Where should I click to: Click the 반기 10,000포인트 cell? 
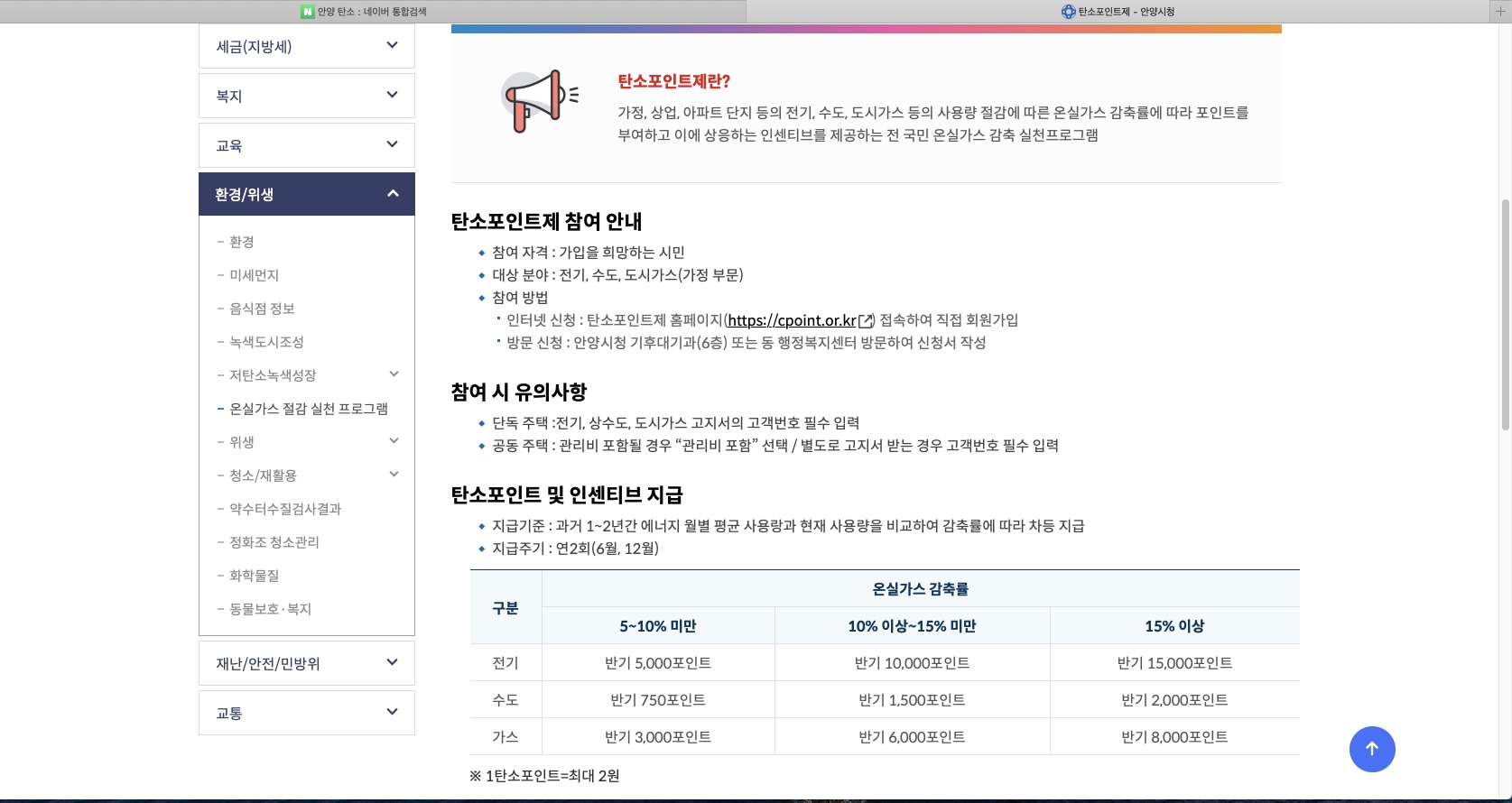(912, 662)
